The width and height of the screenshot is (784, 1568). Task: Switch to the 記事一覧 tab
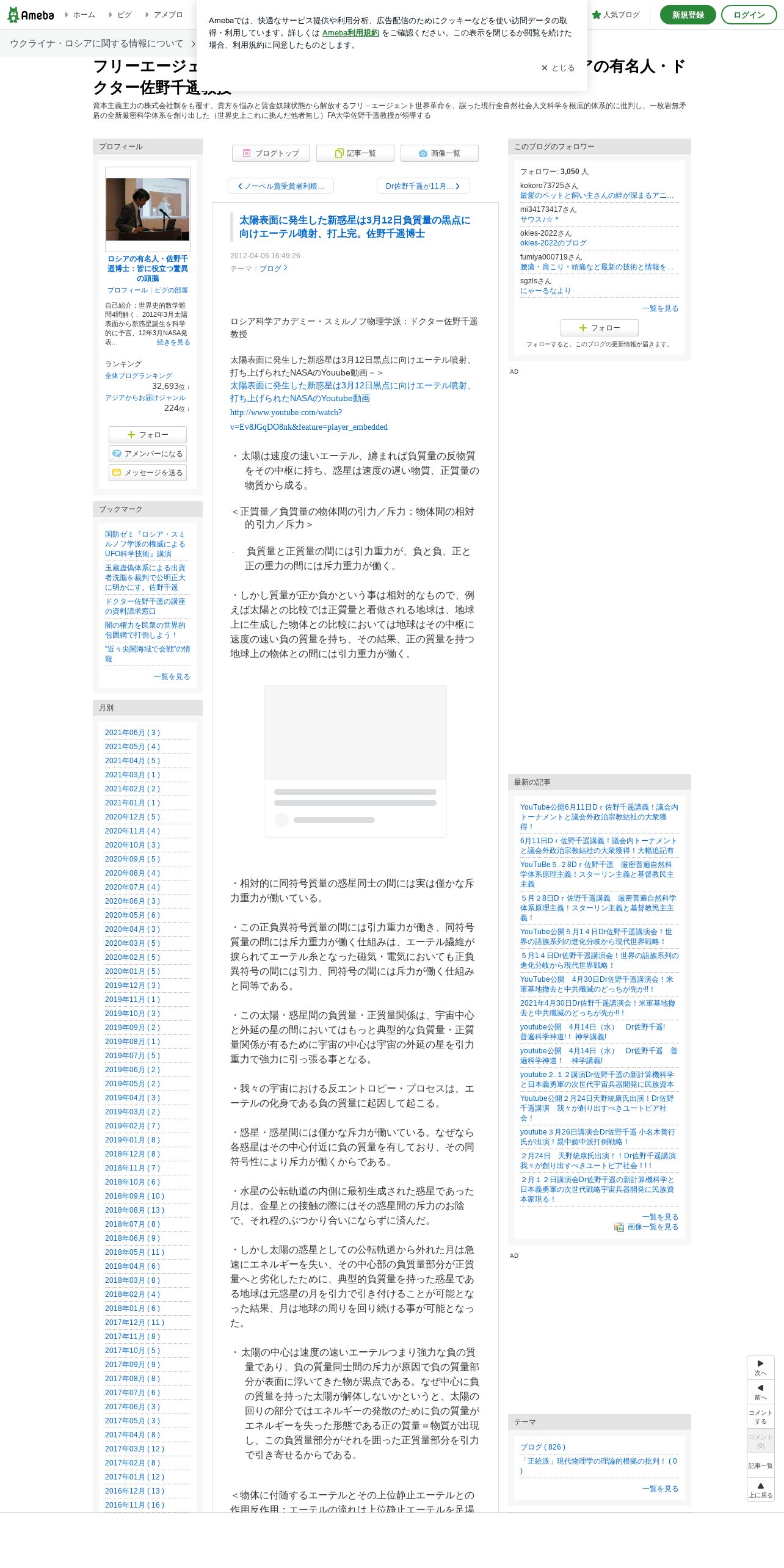coord(355,153)
